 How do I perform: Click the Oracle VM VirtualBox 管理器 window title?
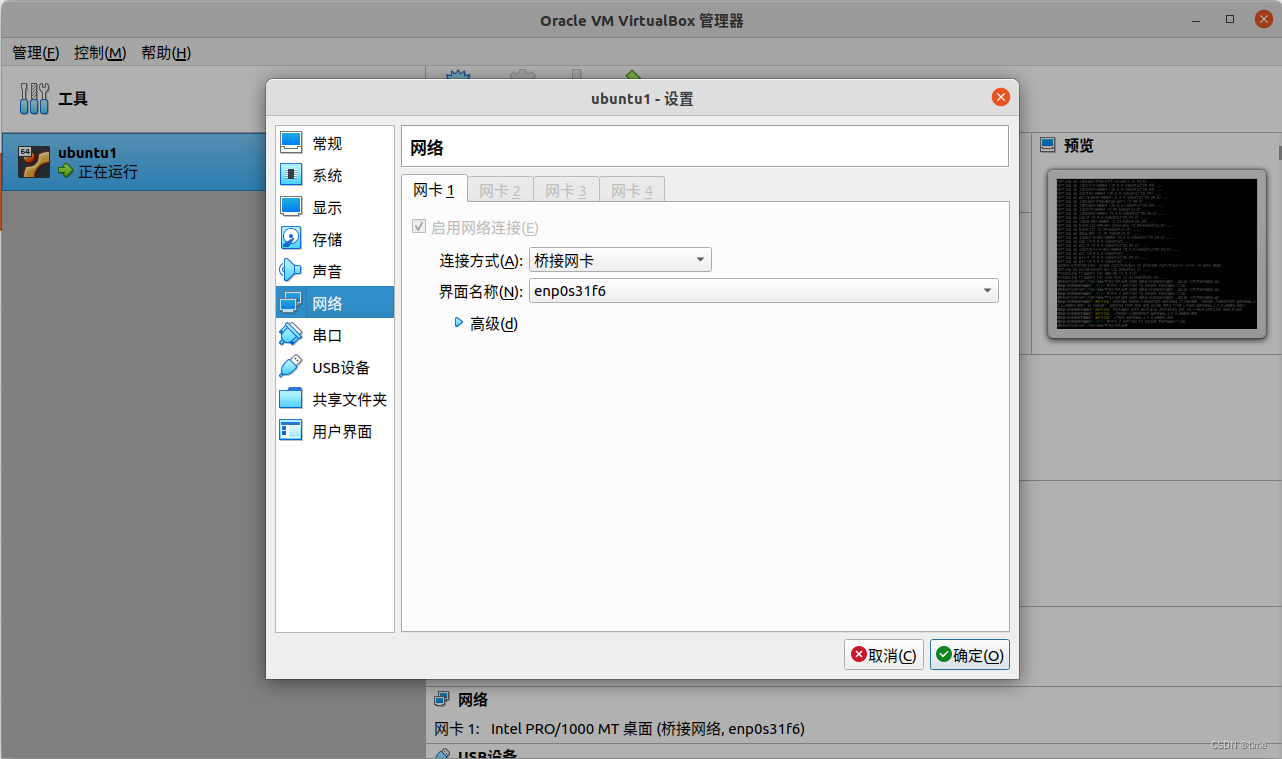(641, 20)
